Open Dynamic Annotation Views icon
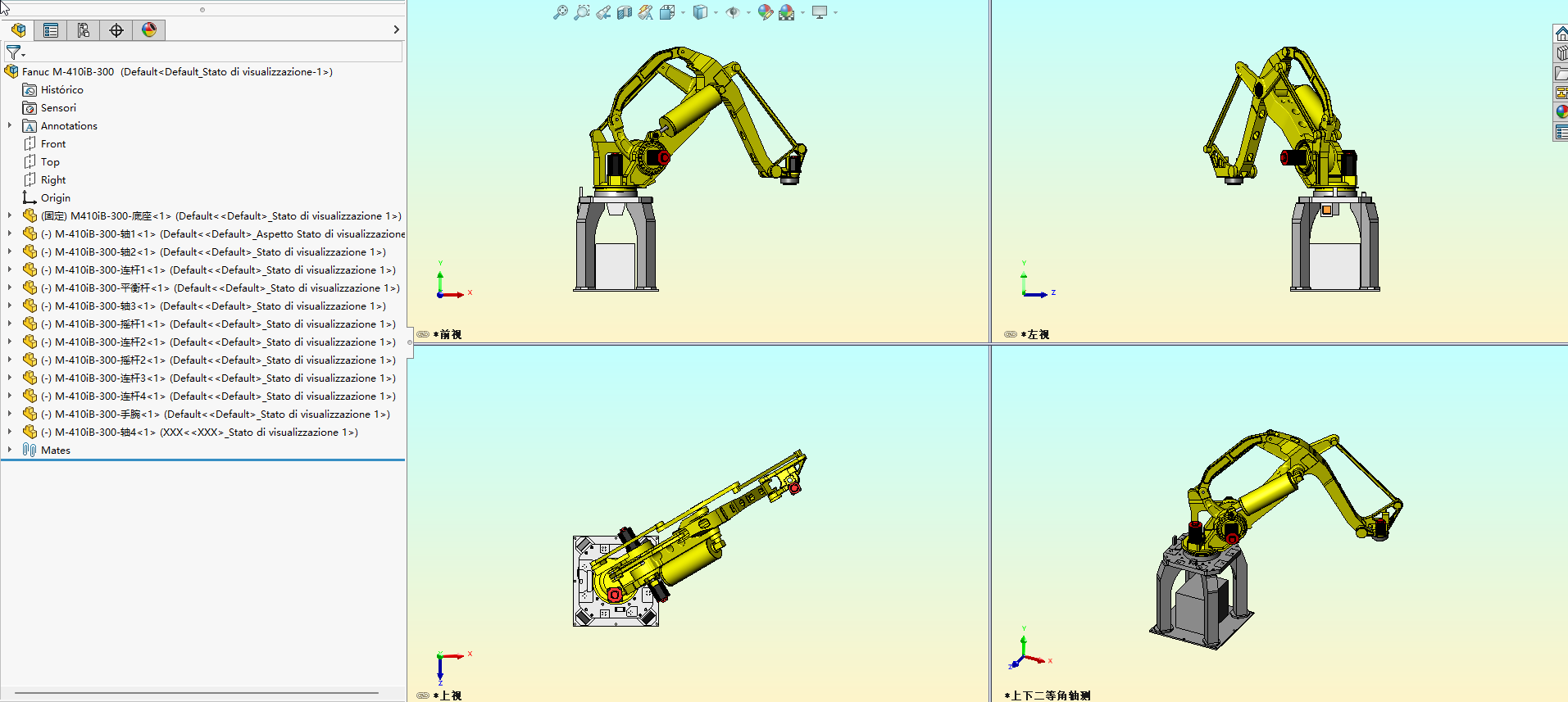 [646, 12]
